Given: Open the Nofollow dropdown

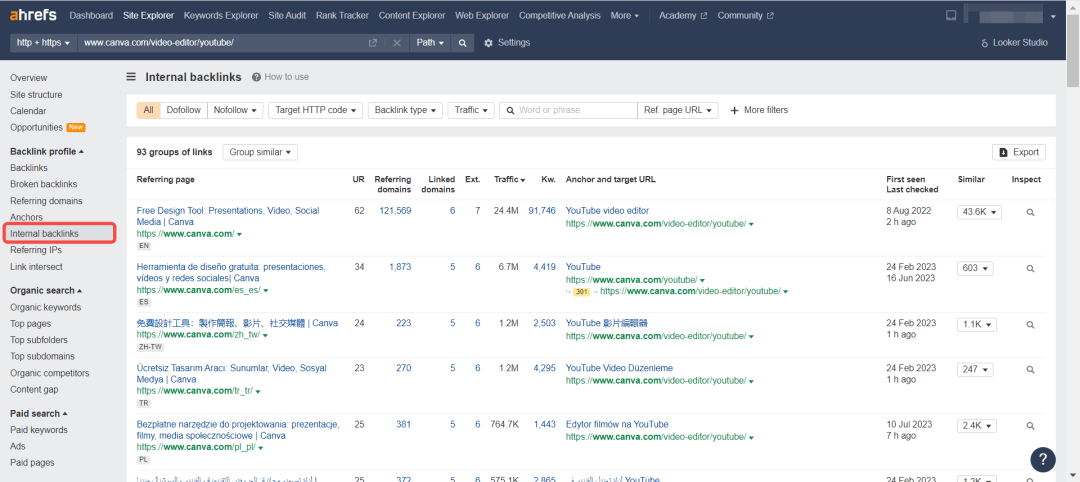Looking at the screenshot, I should pos(235,110).
